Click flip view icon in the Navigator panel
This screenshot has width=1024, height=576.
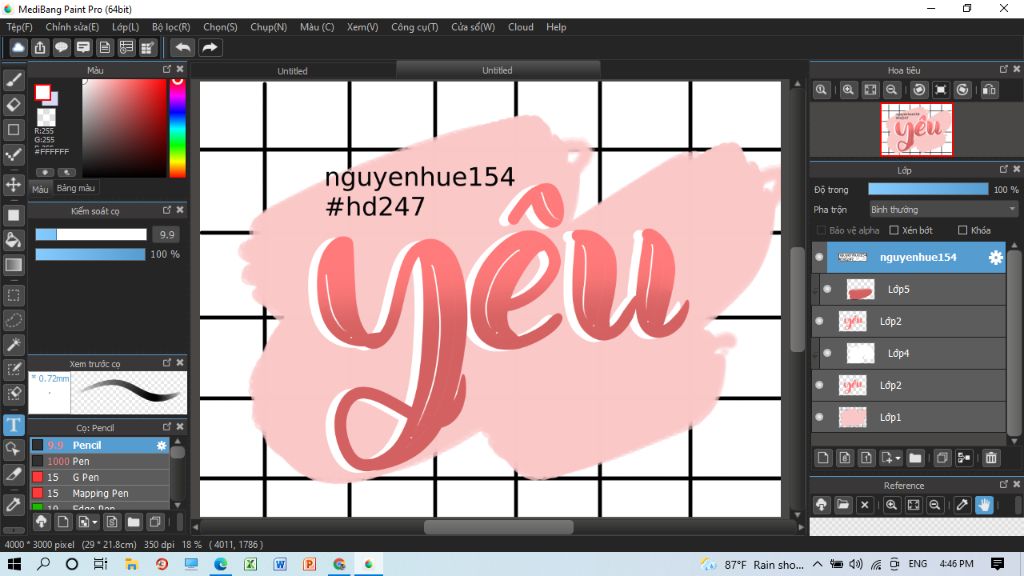(x=989, y=90)
